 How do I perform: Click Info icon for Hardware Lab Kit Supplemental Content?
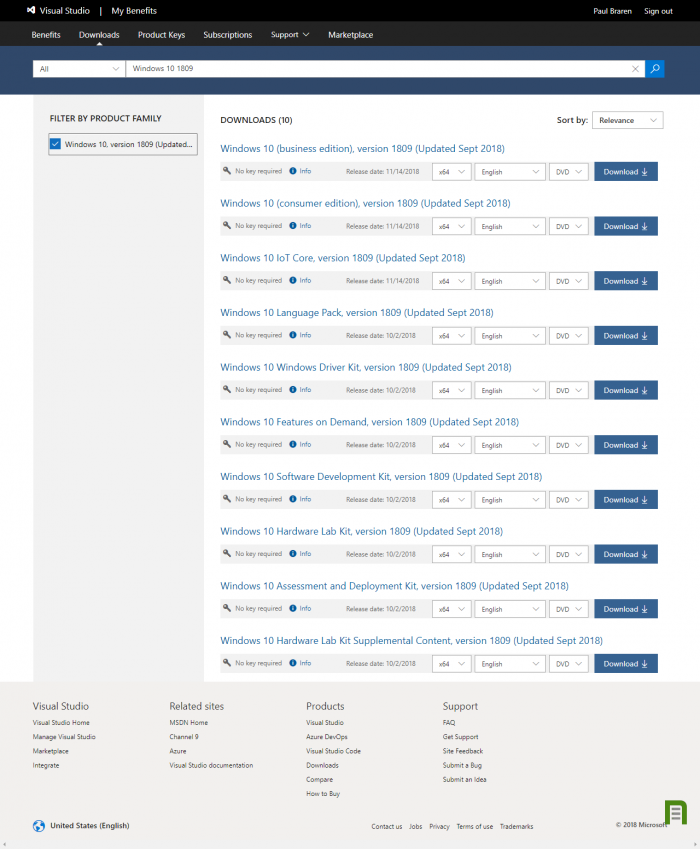point(293,663)
